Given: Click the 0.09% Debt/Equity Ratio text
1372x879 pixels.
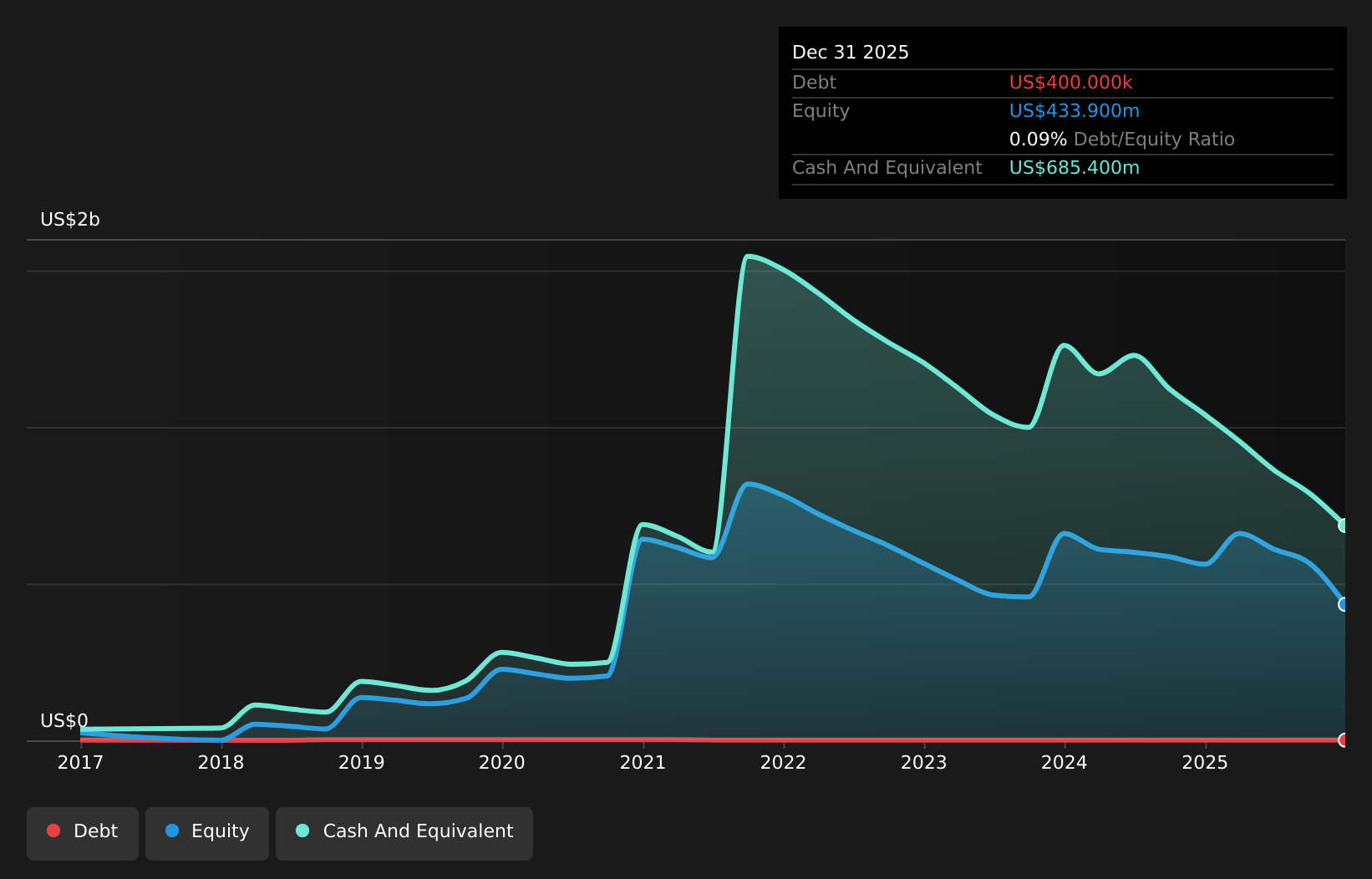Looking at the screenshot, I should [1122, 140].
